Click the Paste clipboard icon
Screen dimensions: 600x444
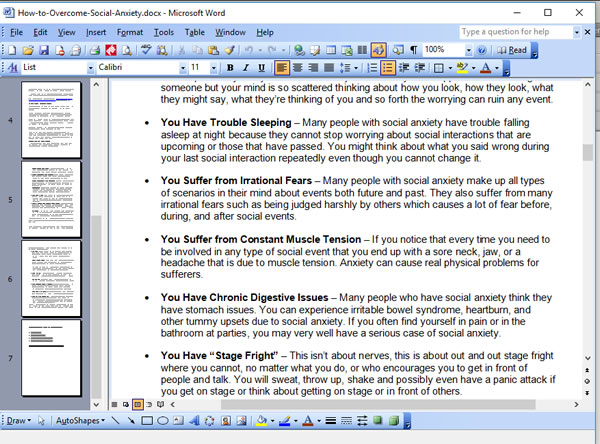click(x=213, y=50)
